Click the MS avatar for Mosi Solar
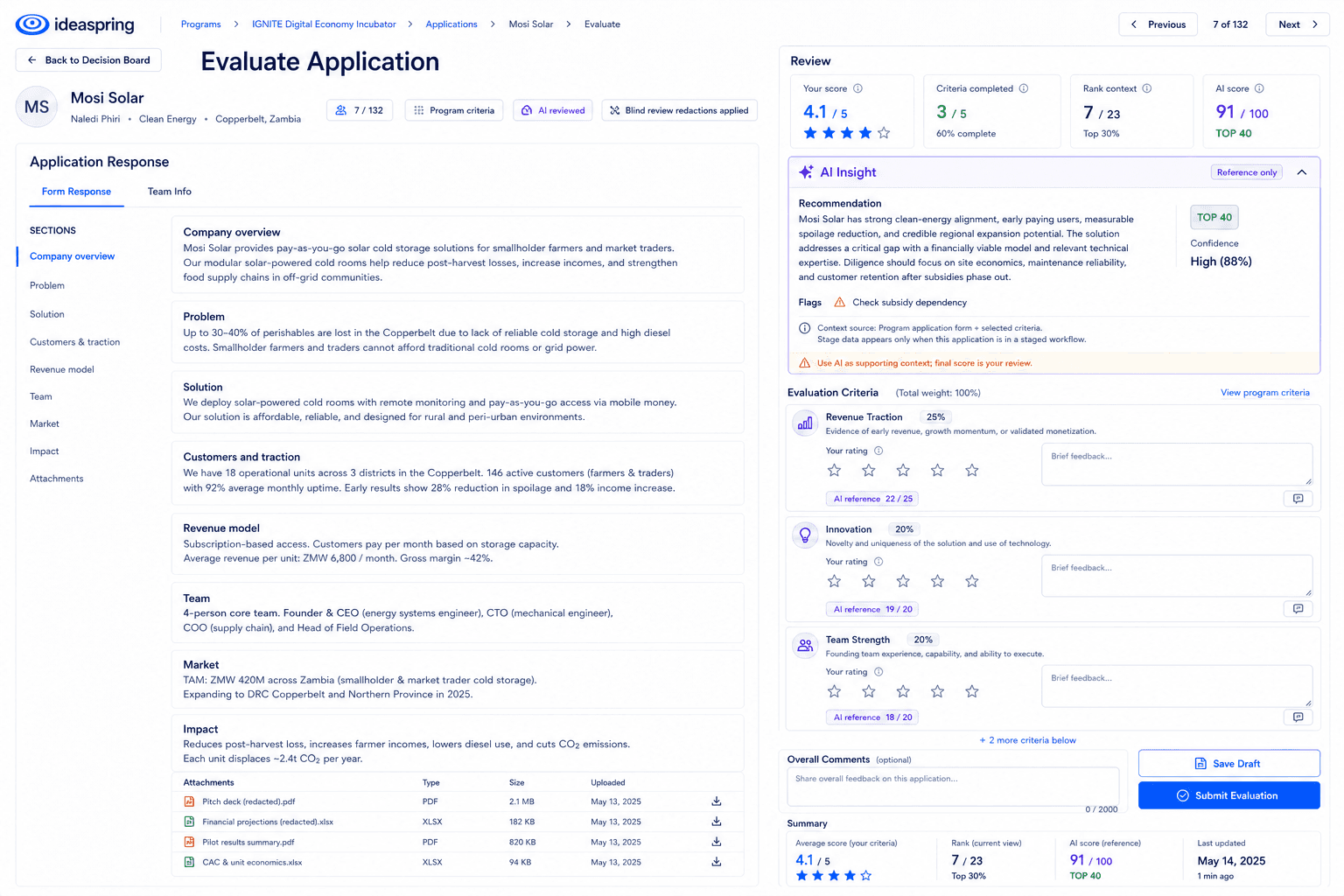The height and width of the screenshot is (896, 1344). click(x=37, y=107)
